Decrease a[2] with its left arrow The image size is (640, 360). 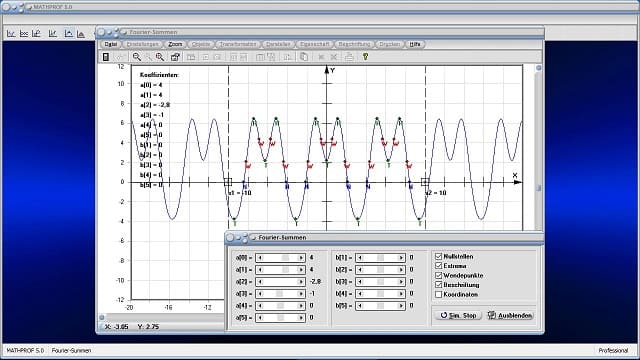(x=260, y=282)
